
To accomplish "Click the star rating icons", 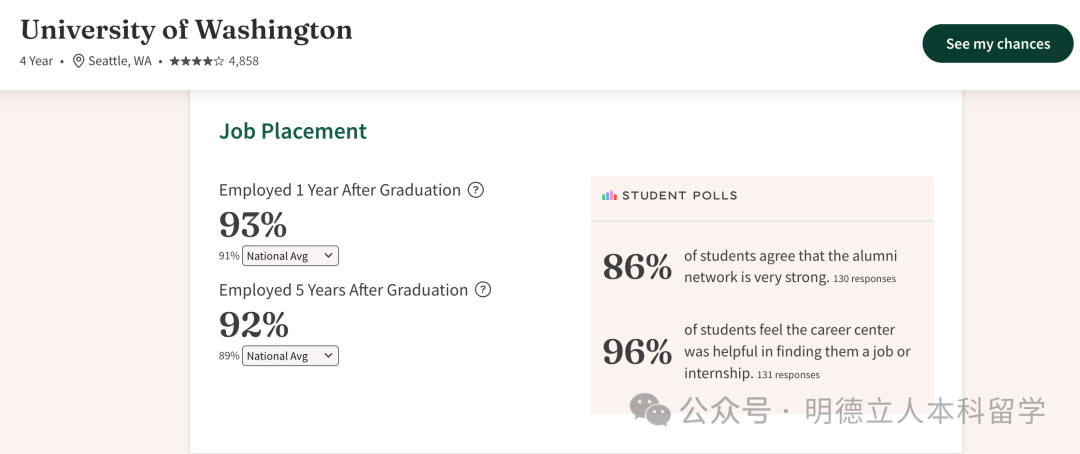I will click(196, 61).
